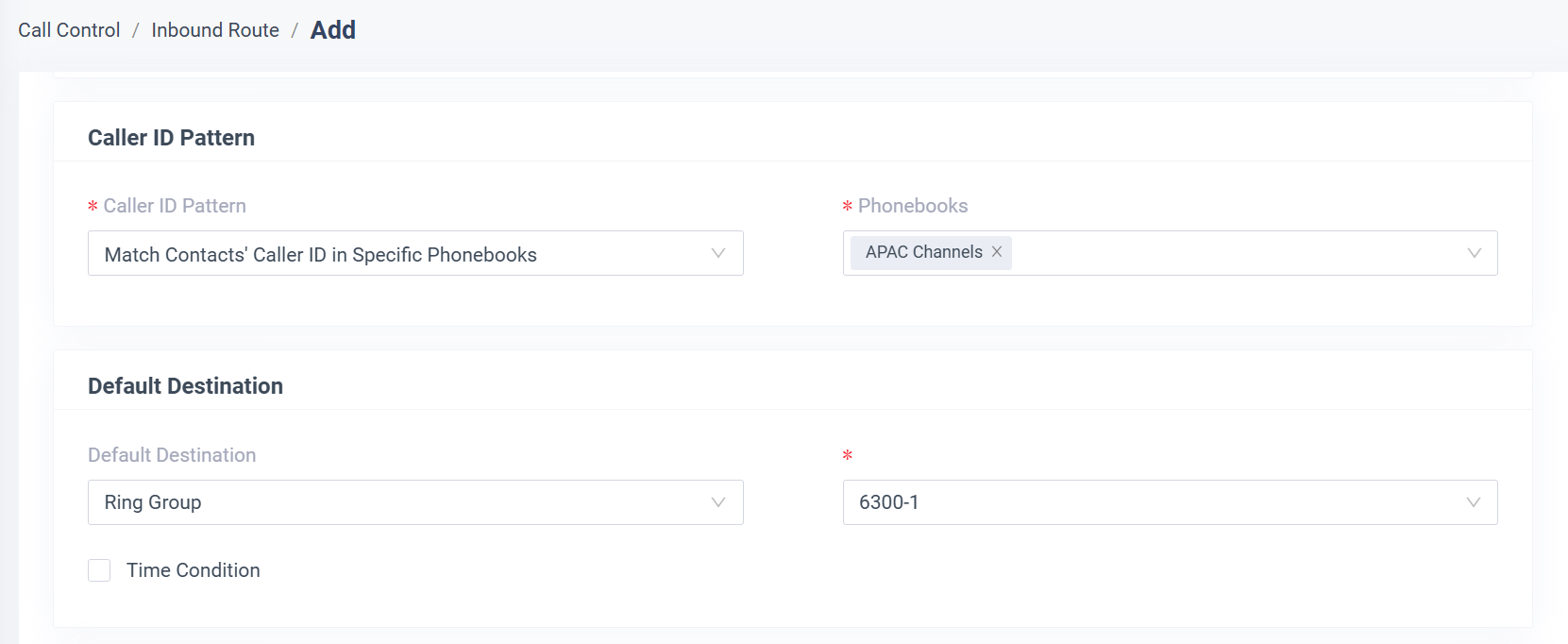The height and width of the screenshot is (644, 1568).
Task: Enable the Time Condition checkbox
Action: pos(99,570)
